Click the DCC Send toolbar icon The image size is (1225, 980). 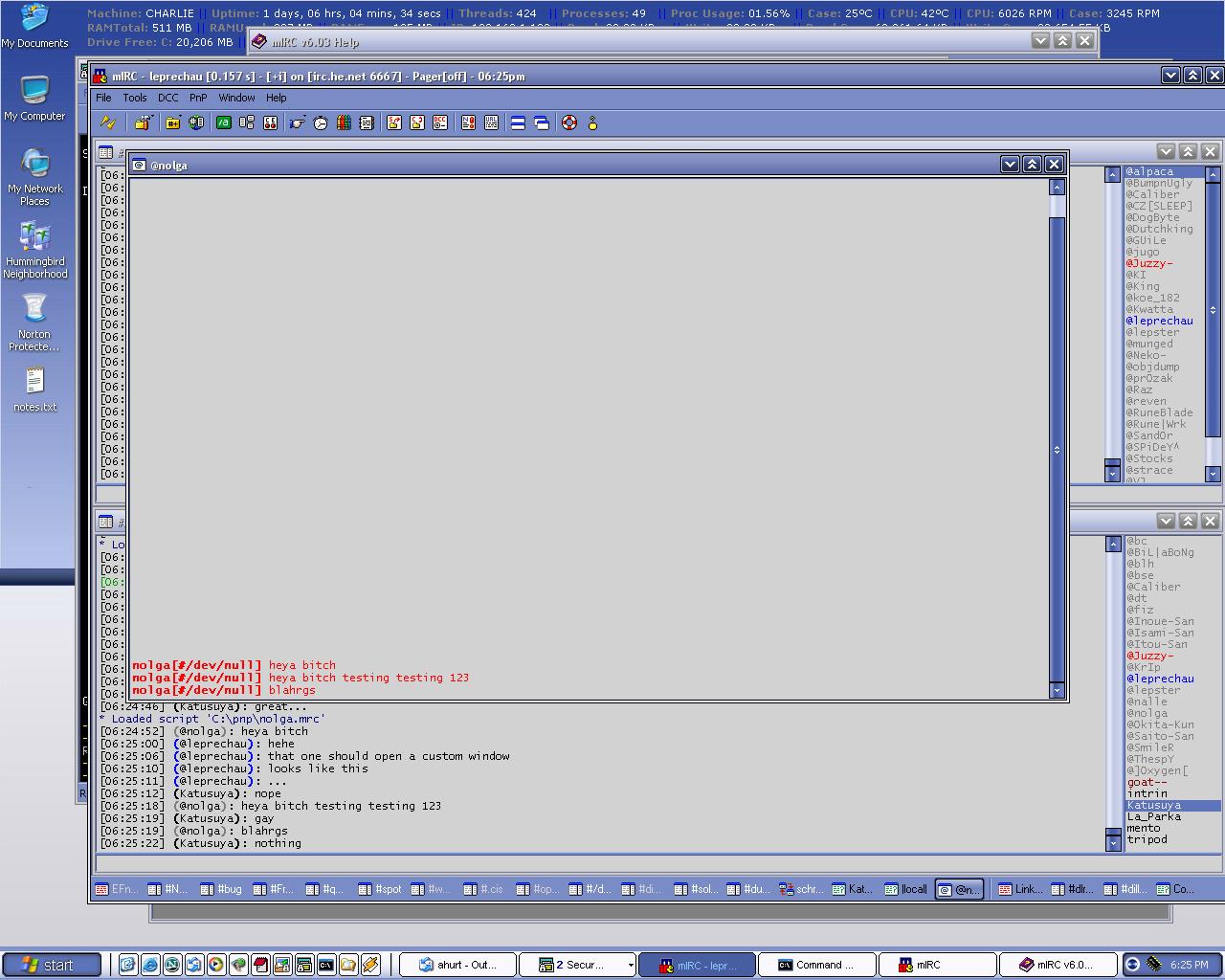point(393,122)
